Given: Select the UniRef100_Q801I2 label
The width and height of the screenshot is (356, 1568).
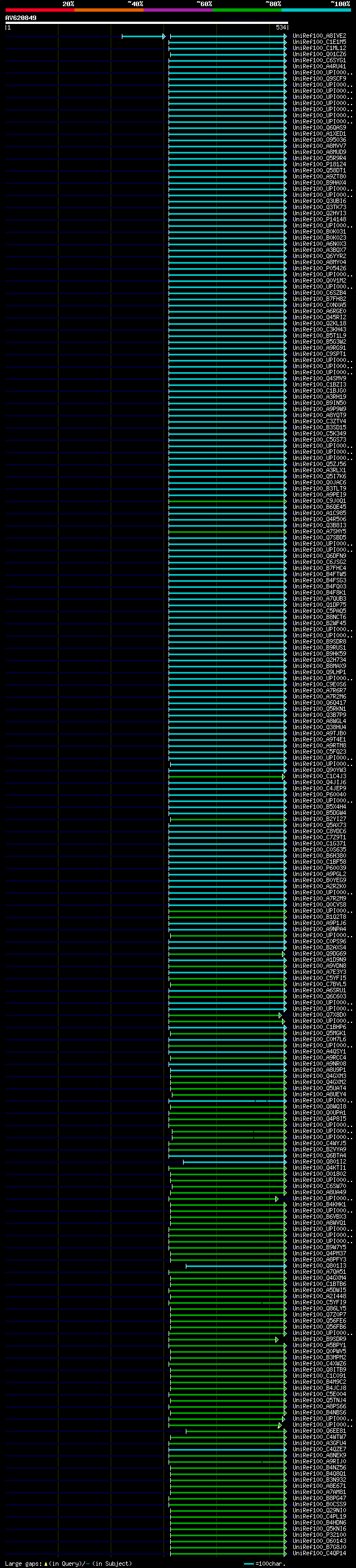Looking at the screenshot, I should pos(319,1161).
